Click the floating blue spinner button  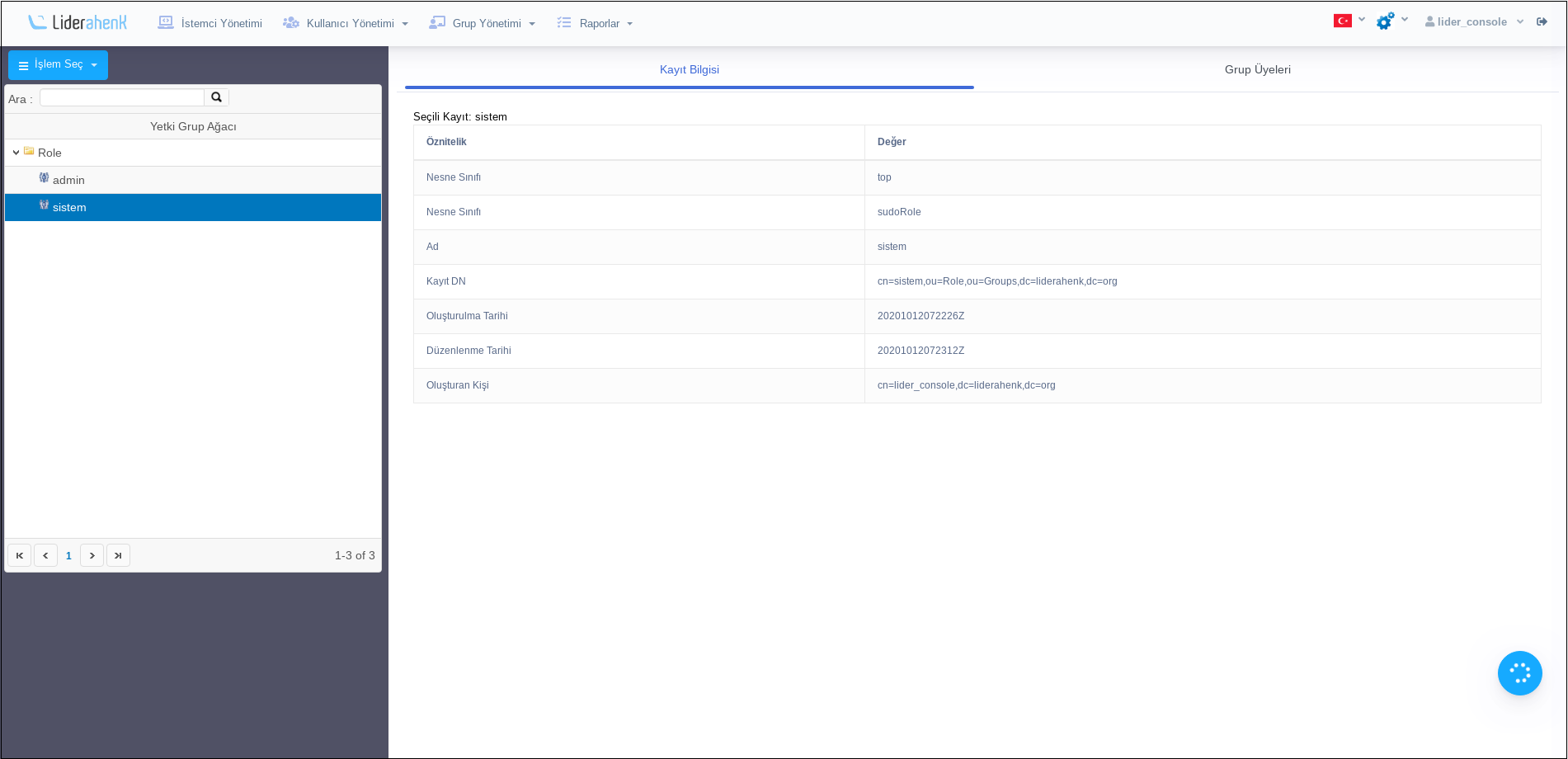tap(1519, 673)
